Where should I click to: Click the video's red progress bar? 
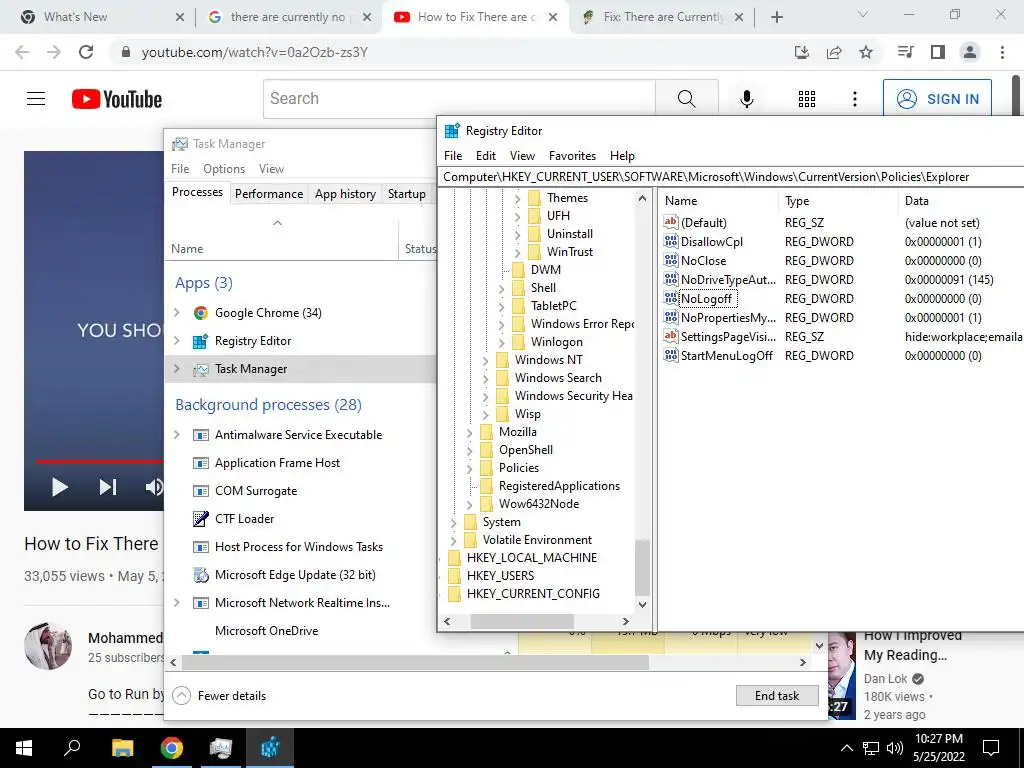point(99,461)
